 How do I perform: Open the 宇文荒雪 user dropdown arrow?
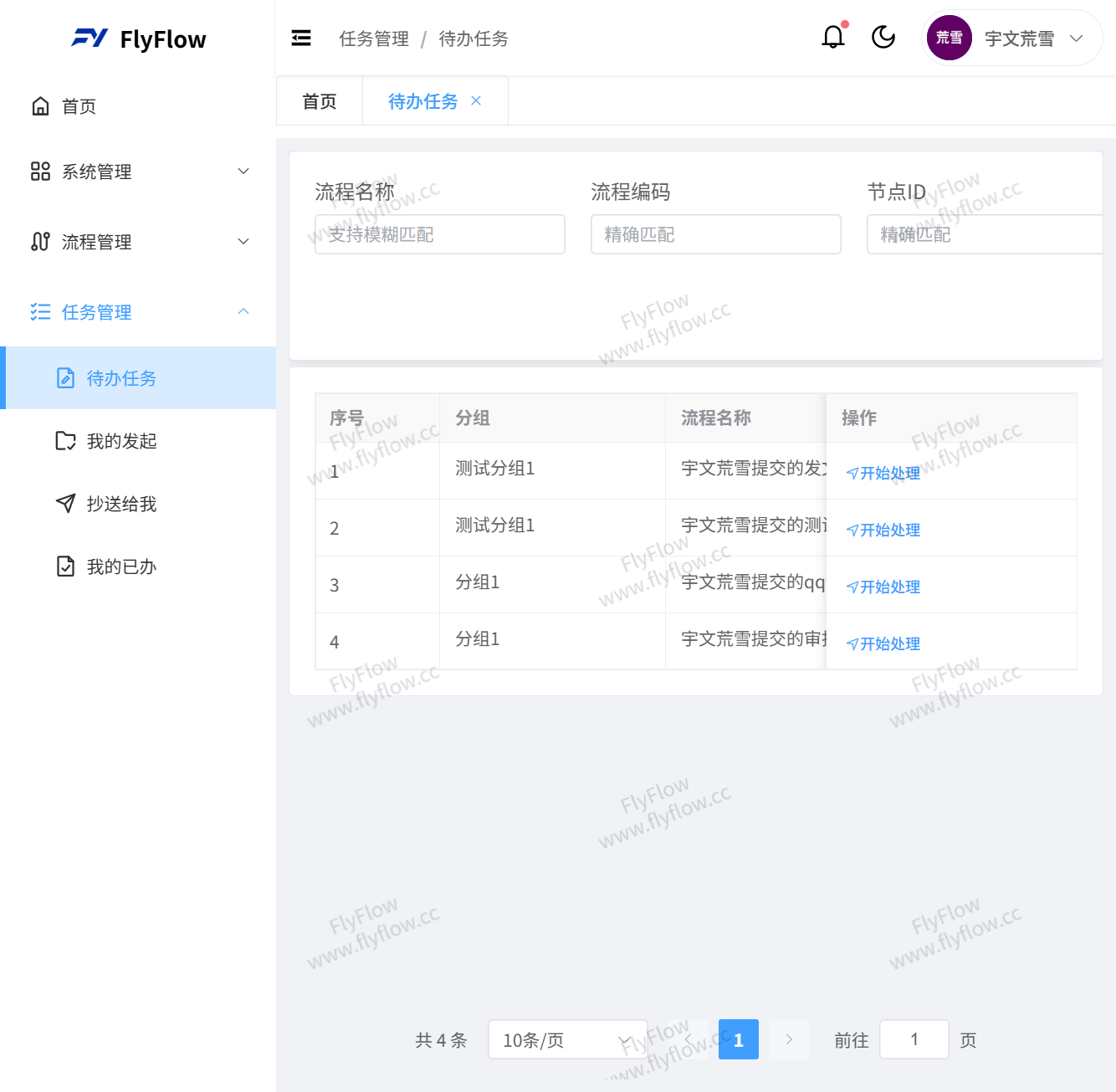click(1077, 38)
